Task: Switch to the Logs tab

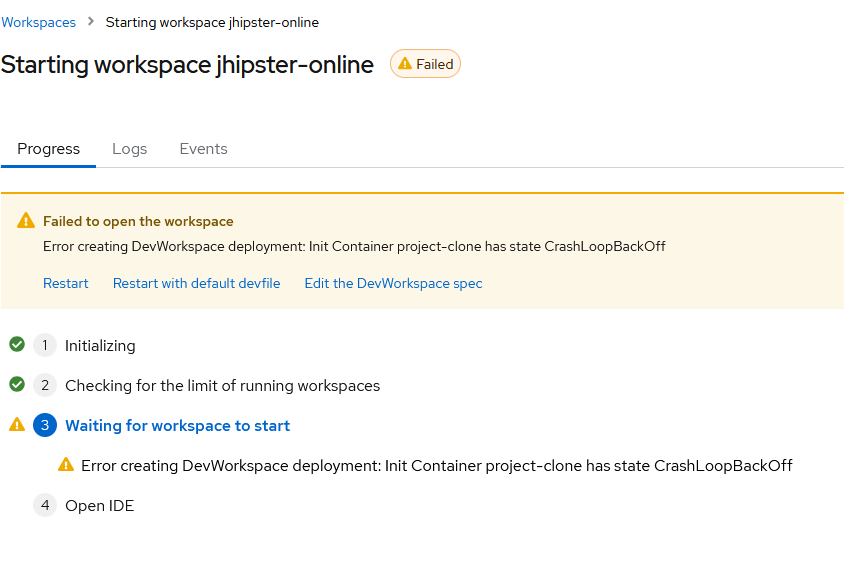Action: [130, 149]
